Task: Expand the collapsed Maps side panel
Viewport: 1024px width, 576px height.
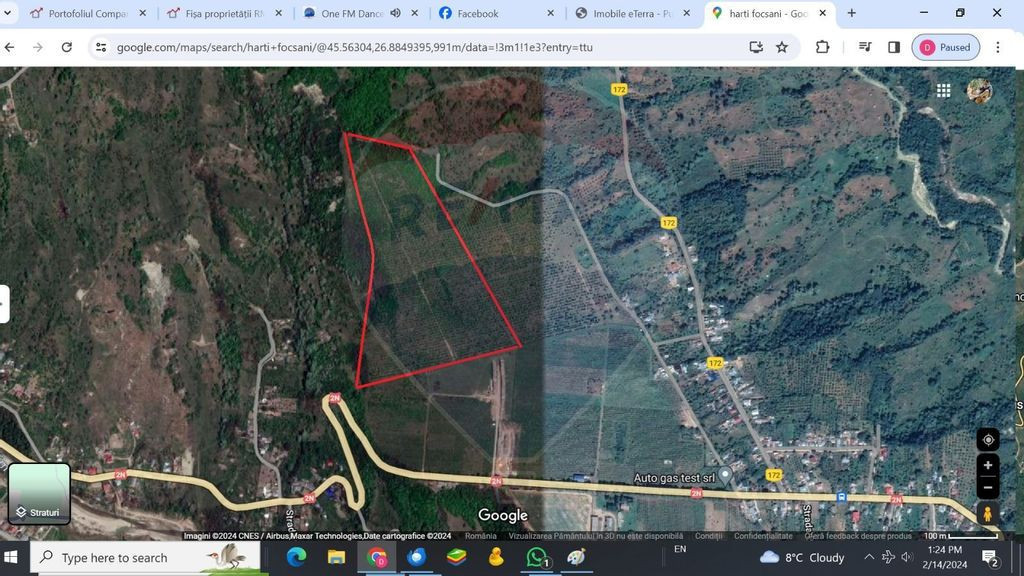Action: 4,304
